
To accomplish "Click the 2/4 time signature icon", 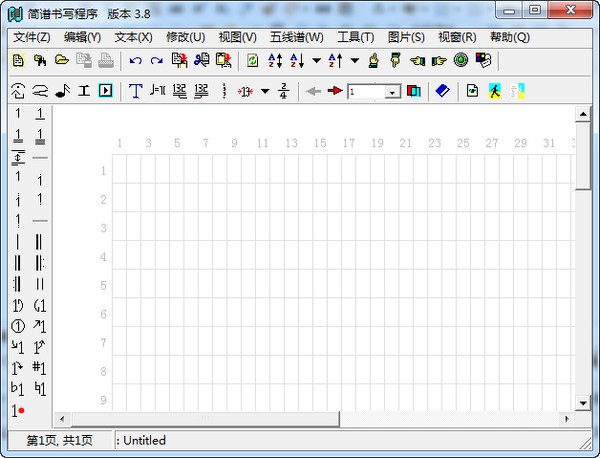I will (284, 92).
